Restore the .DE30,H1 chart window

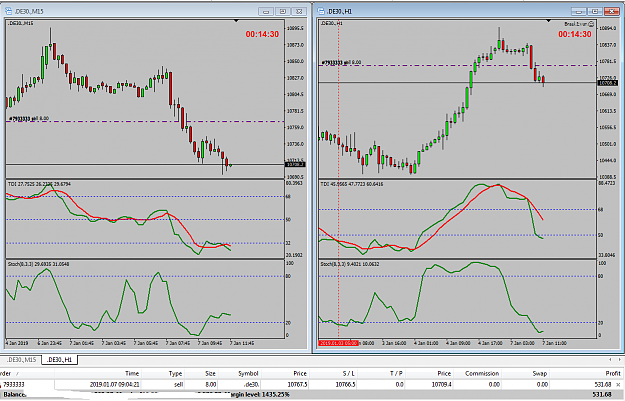(595, 12)
